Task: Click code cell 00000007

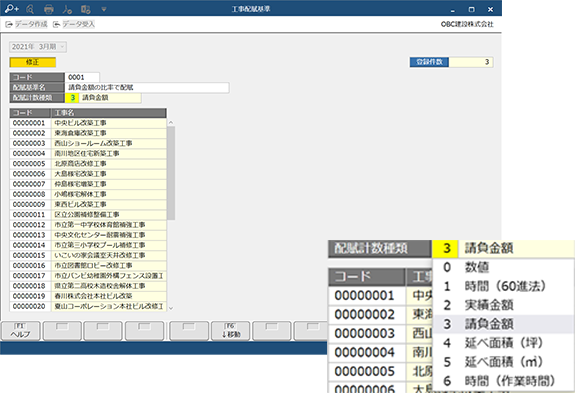Action: [30, 184]
